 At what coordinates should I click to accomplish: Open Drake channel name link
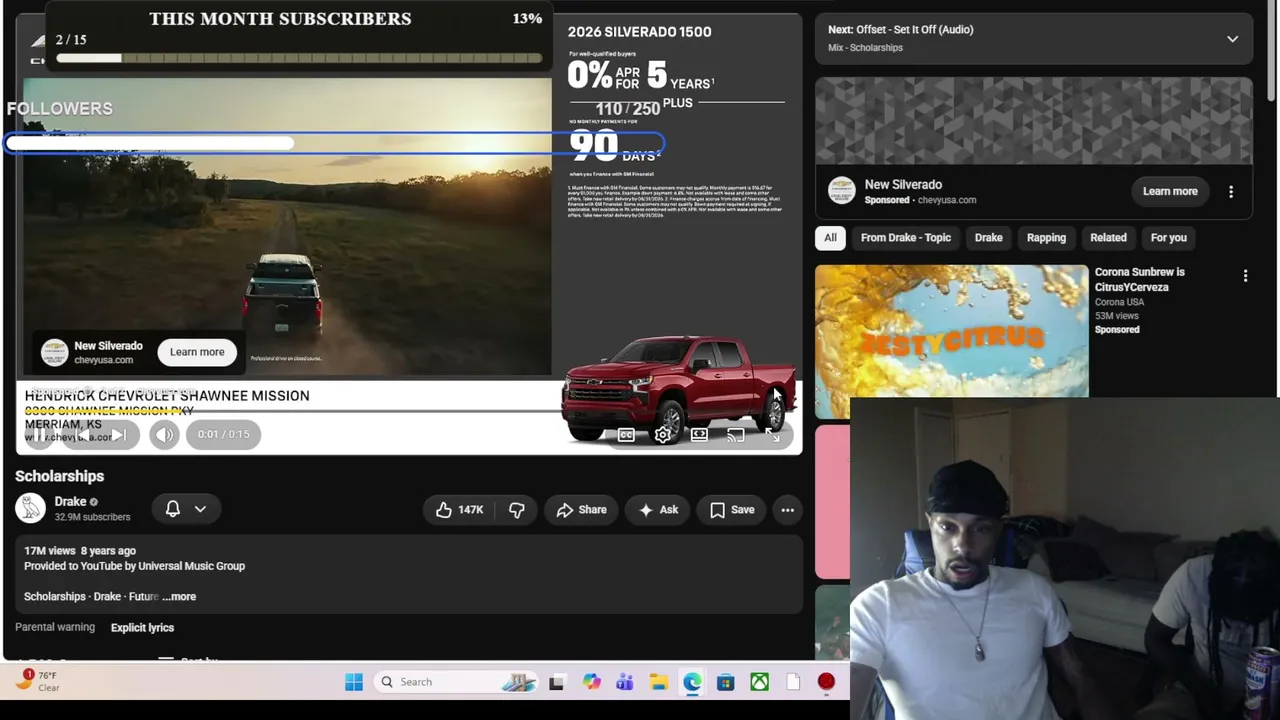coord(70,502)
